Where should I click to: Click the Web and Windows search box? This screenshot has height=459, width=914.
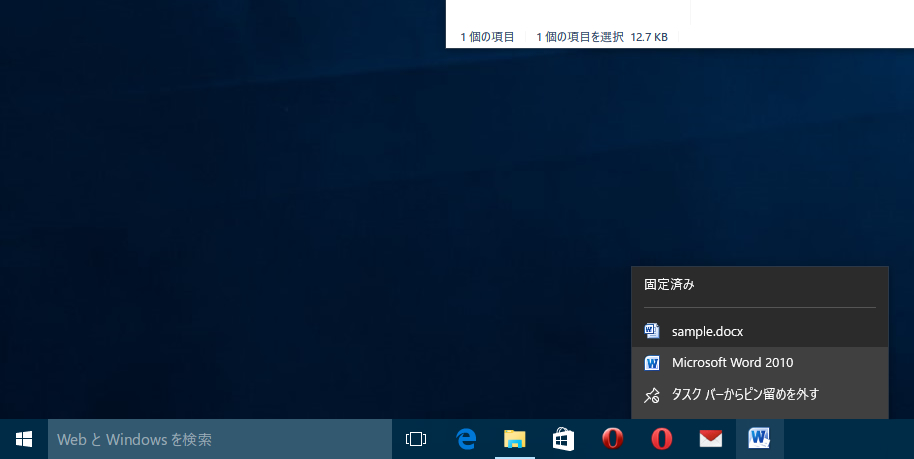tap(220, 439)
